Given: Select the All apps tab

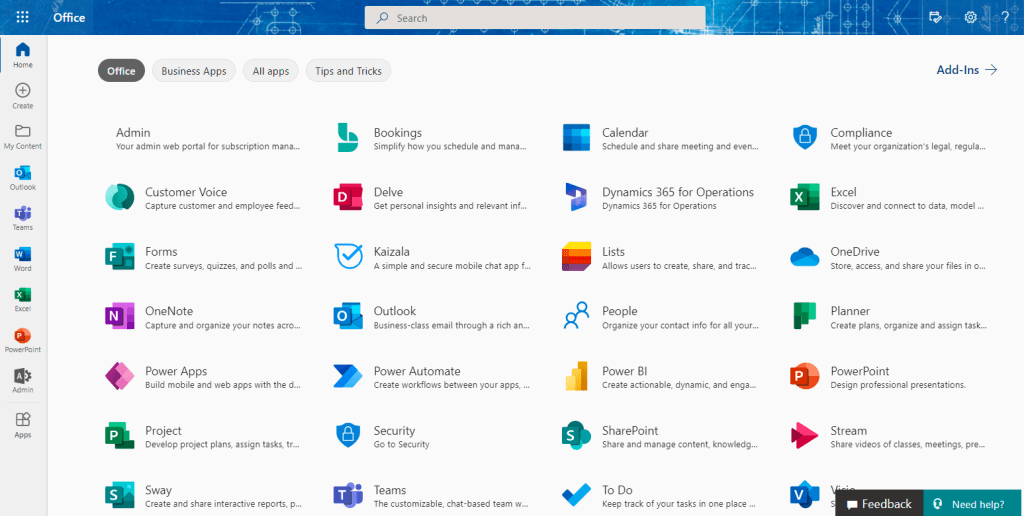Looking at the screenshot, I should [x=271, y=71].
